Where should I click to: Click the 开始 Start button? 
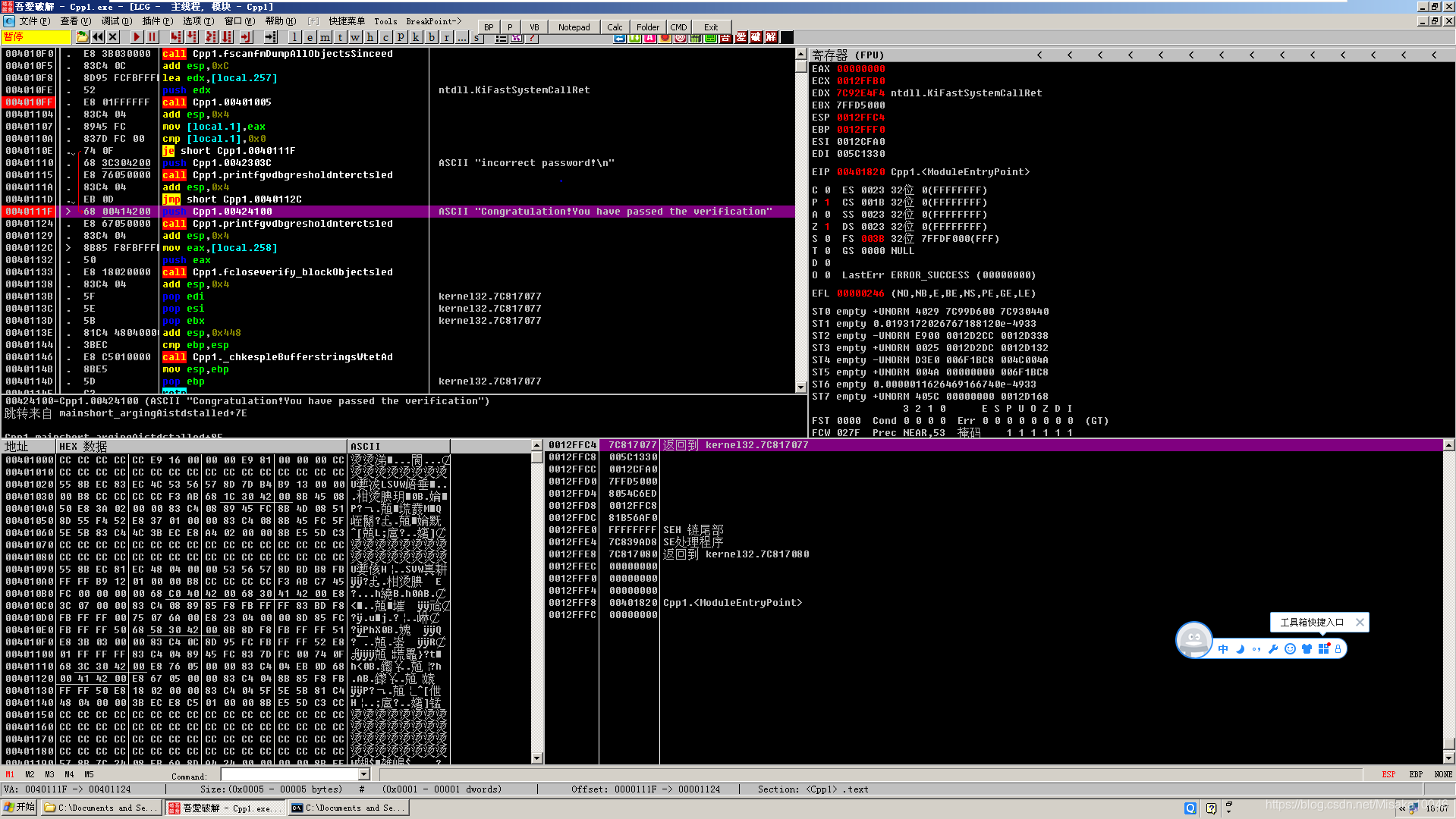pyautogui.click(x=20, y=808)
